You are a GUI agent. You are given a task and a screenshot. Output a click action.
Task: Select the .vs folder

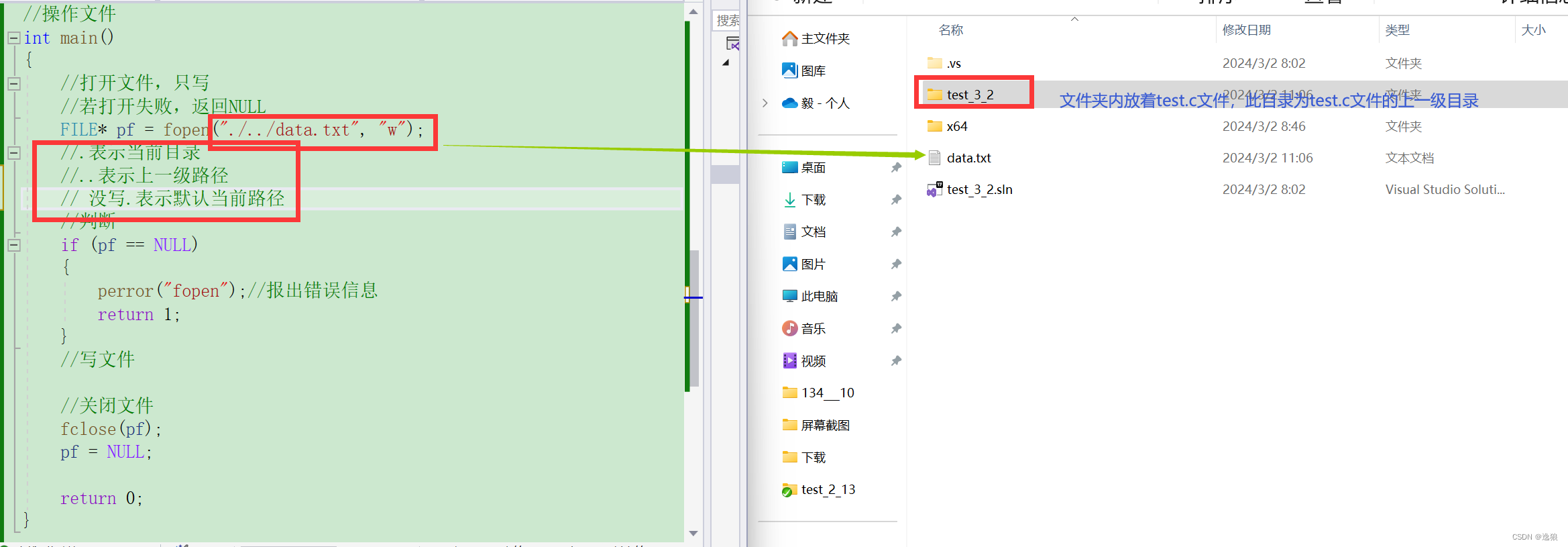[944, 63]
